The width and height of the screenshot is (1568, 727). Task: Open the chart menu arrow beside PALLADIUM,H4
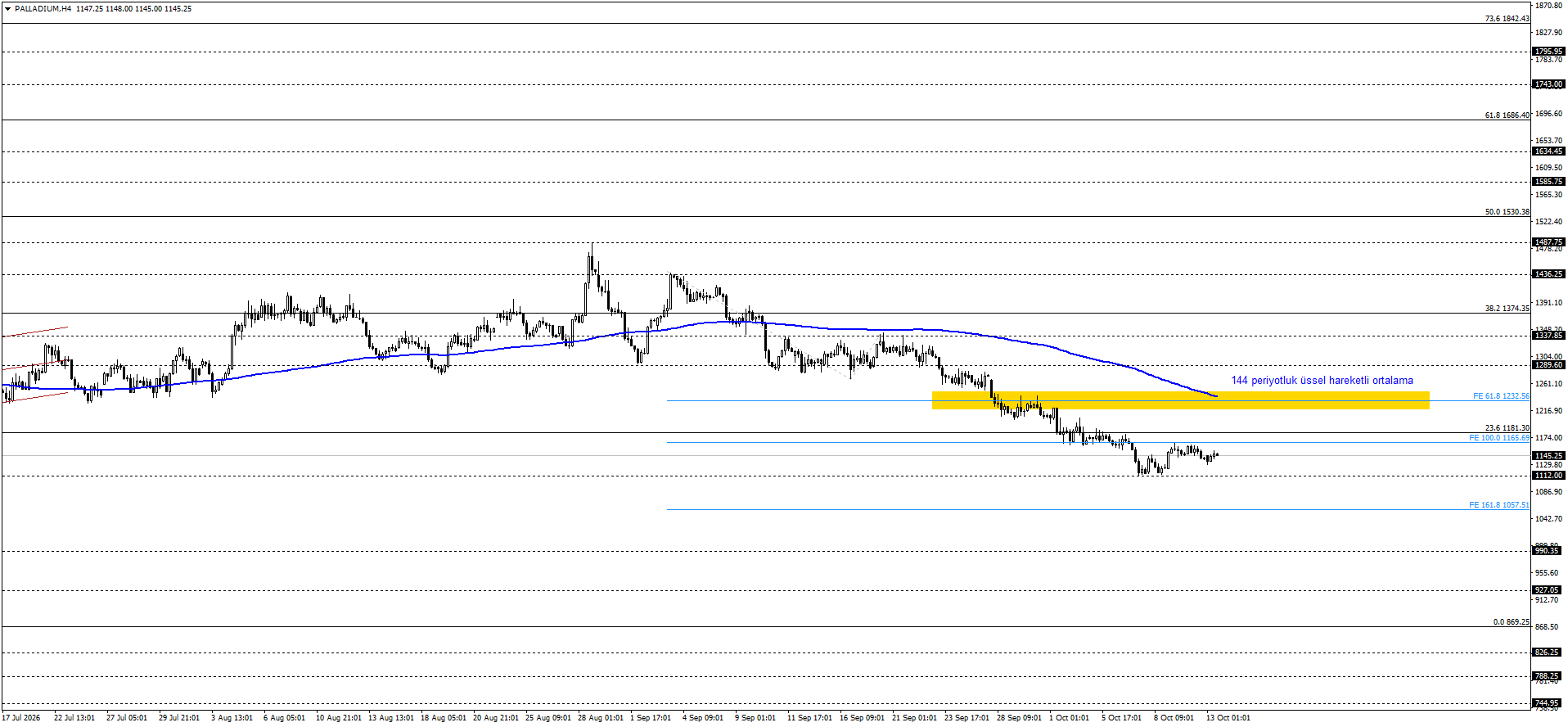(x=8, y=9)
